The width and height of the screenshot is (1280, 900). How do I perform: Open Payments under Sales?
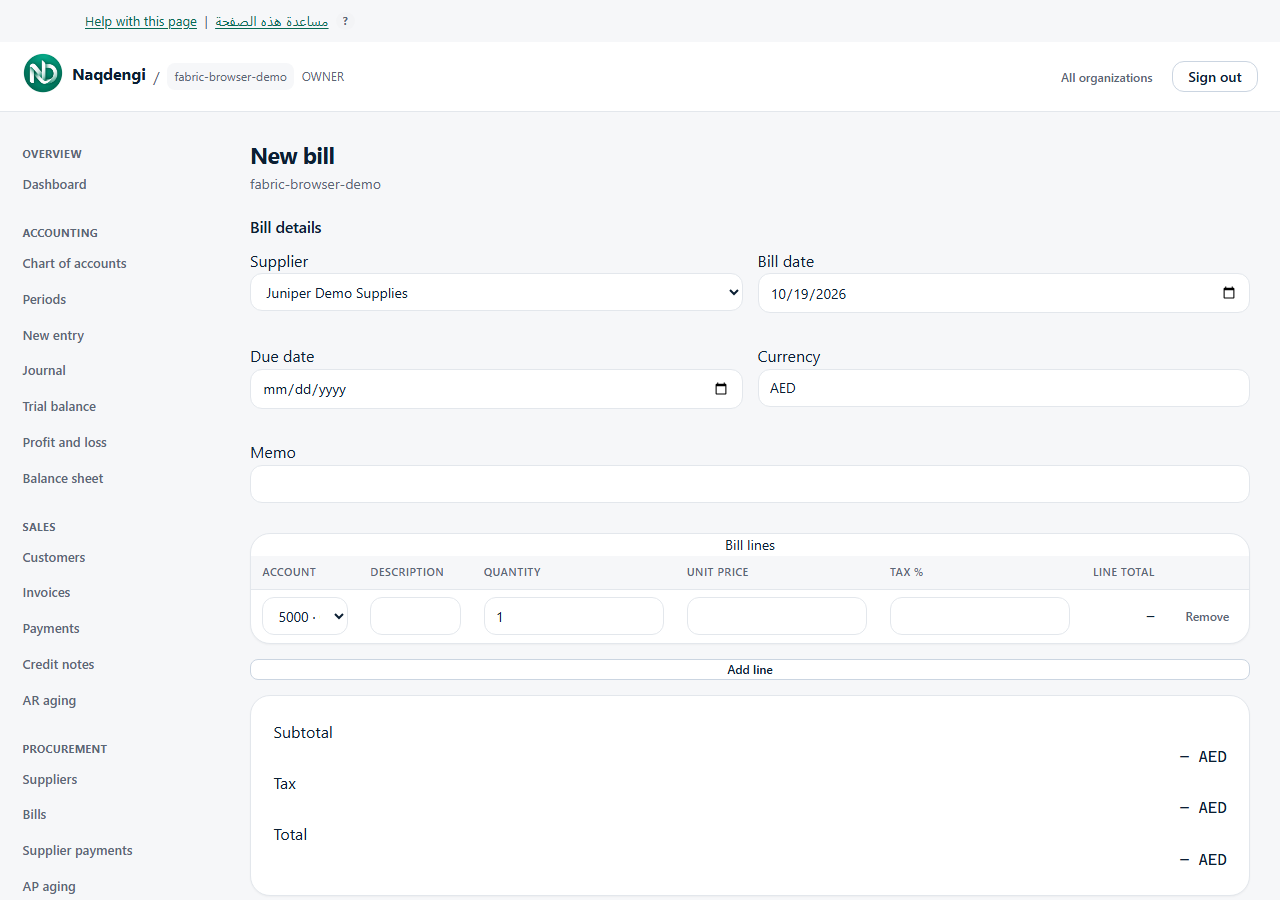pos(51,628)
